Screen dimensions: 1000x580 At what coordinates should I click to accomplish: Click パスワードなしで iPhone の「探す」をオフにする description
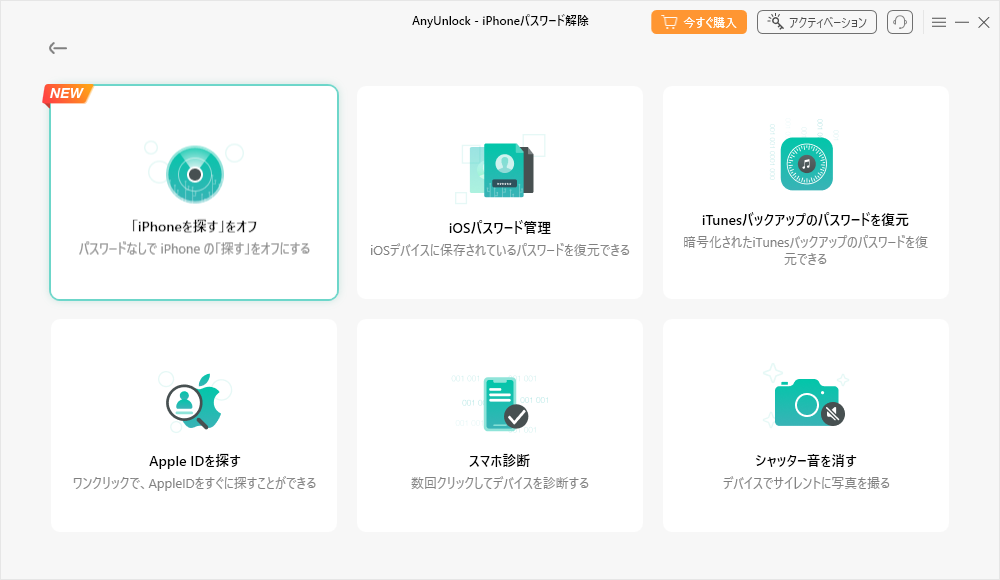(x=194, y=249)
